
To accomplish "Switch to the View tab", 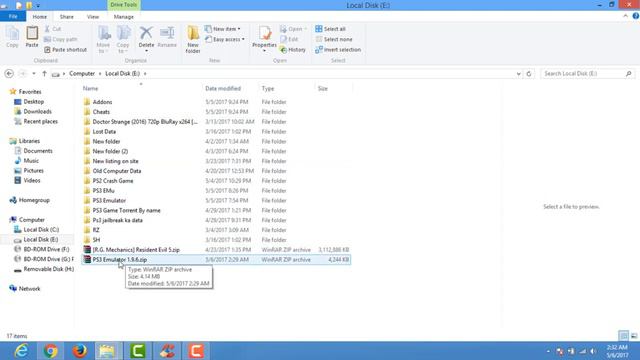I will (x=93, y=17).
